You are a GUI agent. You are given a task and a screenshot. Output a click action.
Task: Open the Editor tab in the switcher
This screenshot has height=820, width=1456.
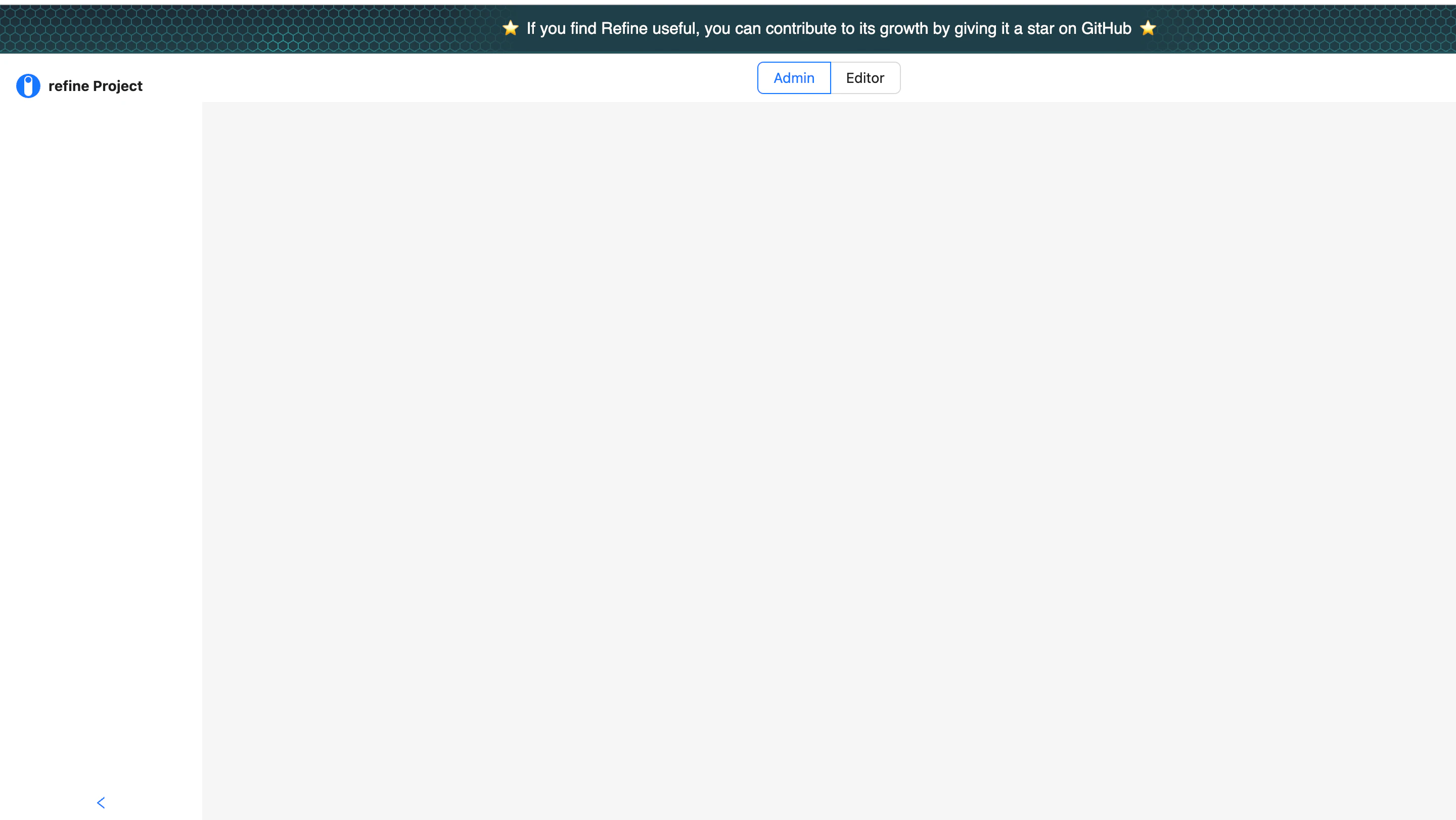tap(865, 77)
